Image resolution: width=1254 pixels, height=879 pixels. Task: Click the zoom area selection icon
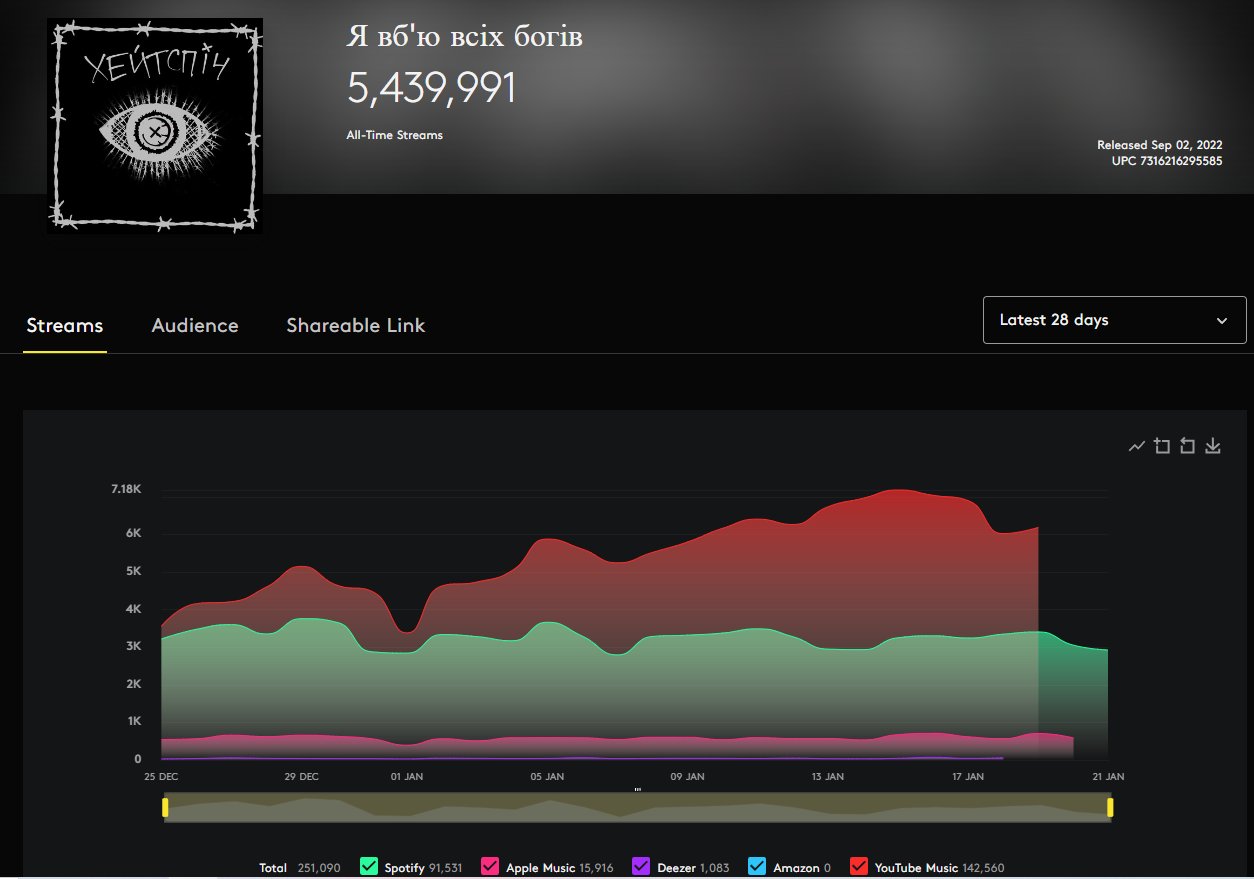[x=1162, y=446]
